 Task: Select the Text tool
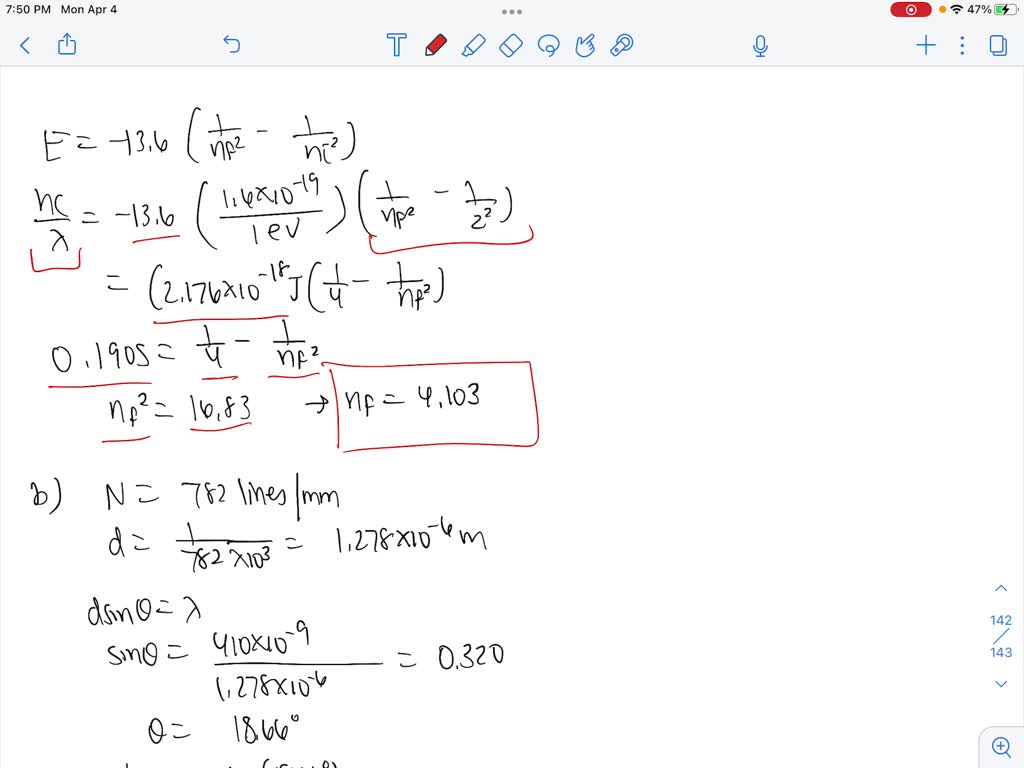[x=396, y=45]
